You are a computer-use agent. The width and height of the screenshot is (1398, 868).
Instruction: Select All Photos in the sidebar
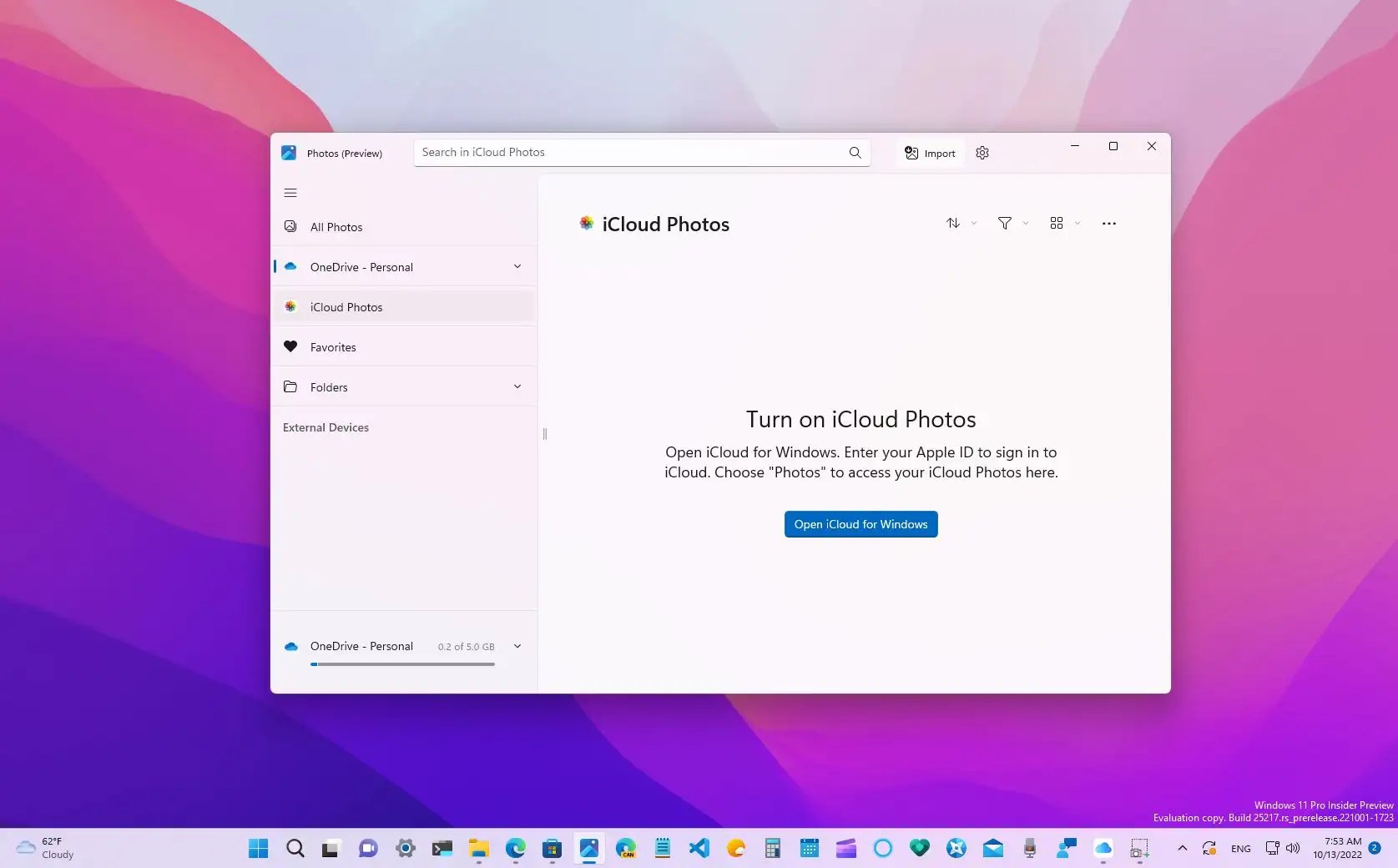click(336, 226)
